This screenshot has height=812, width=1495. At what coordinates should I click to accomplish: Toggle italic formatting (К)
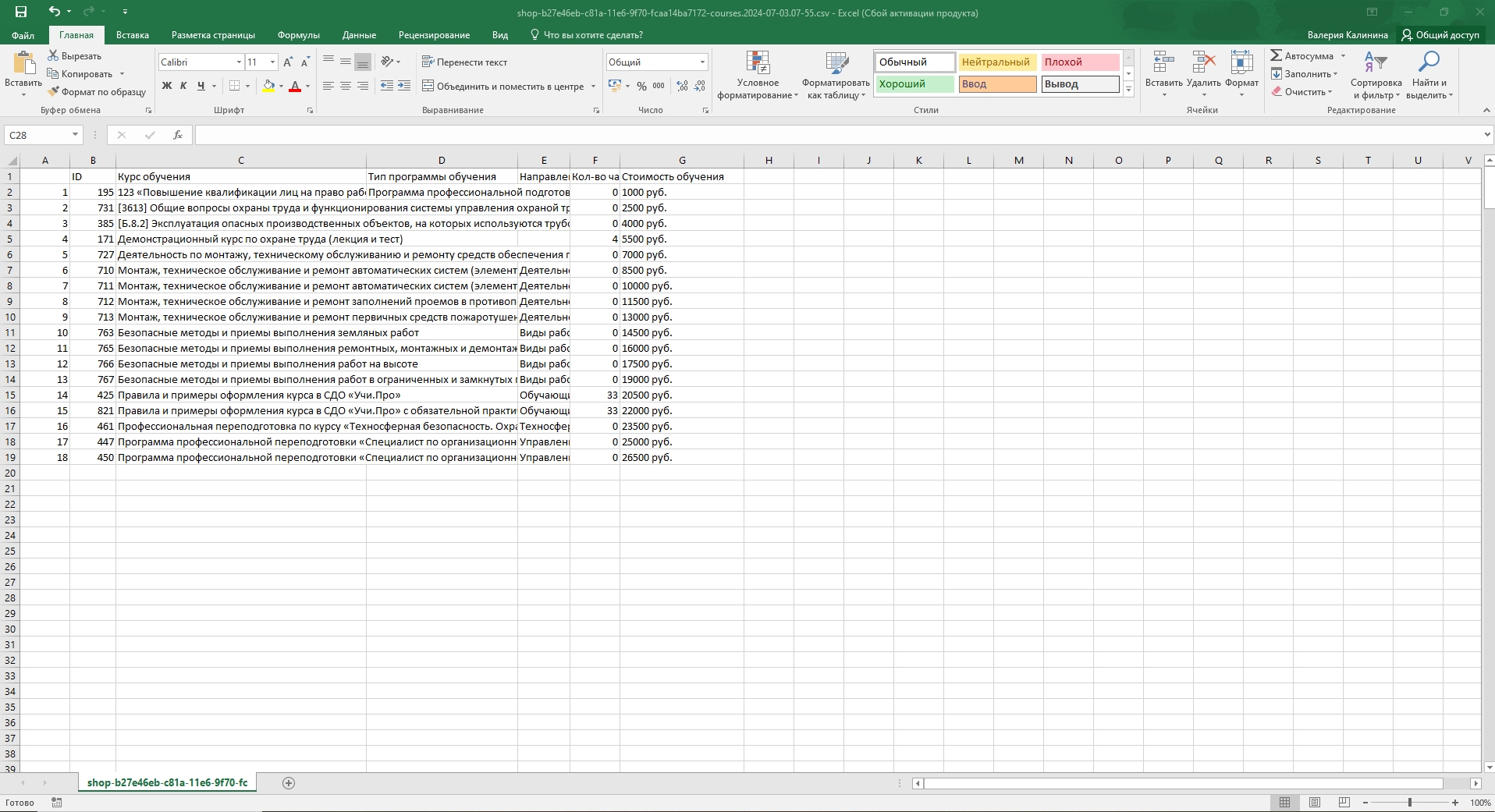click(183, 86)
